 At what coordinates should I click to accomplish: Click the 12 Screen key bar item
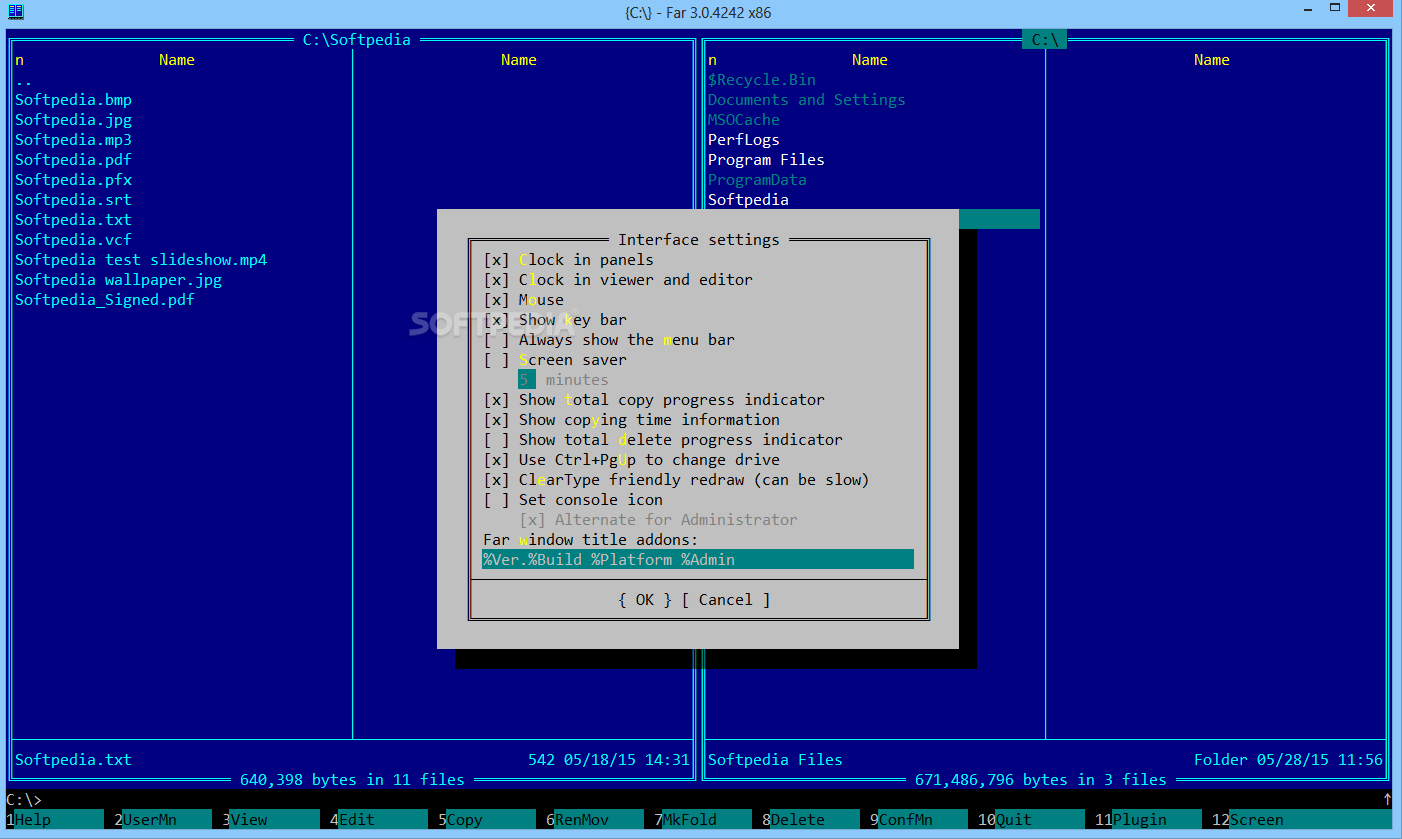[1301, 820]
